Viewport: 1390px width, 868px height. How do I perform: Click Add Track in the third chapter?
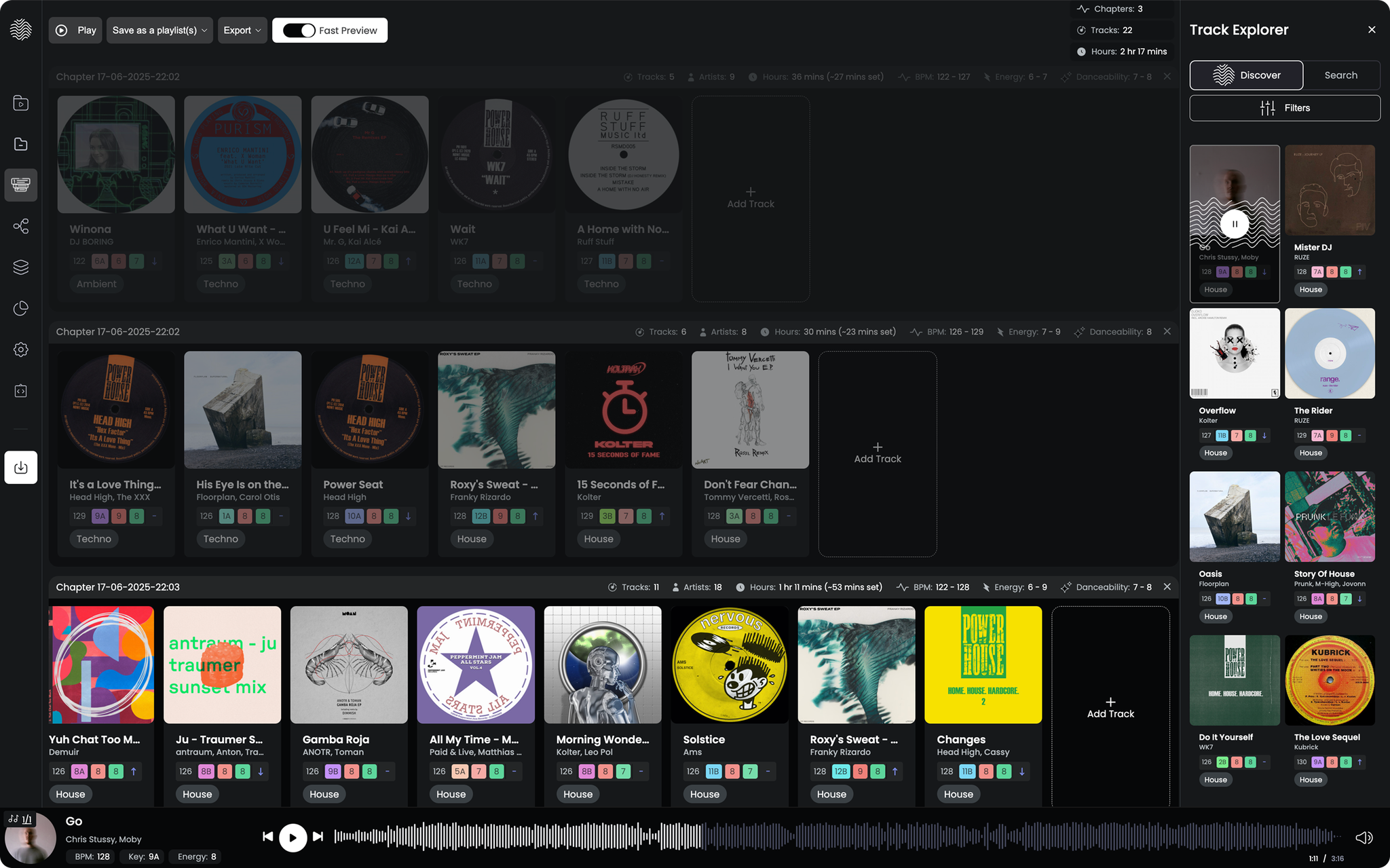[1110, 708]
